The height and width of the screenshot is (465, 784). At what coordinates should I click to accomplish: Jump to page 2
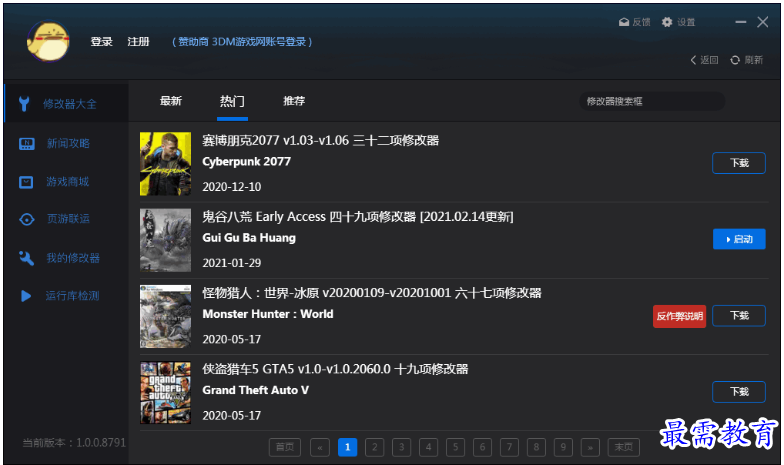(x=374, y=447)
